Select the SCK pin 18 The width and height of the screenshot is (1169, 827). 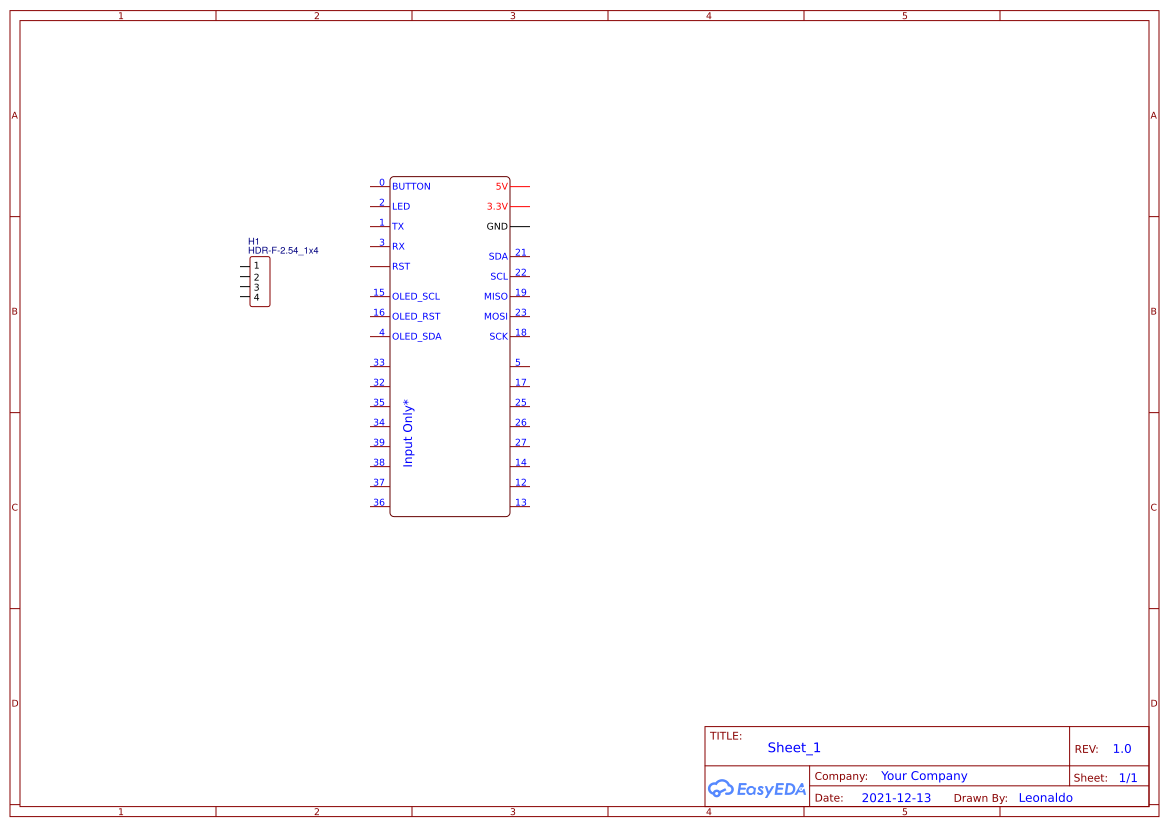point(497,335)
